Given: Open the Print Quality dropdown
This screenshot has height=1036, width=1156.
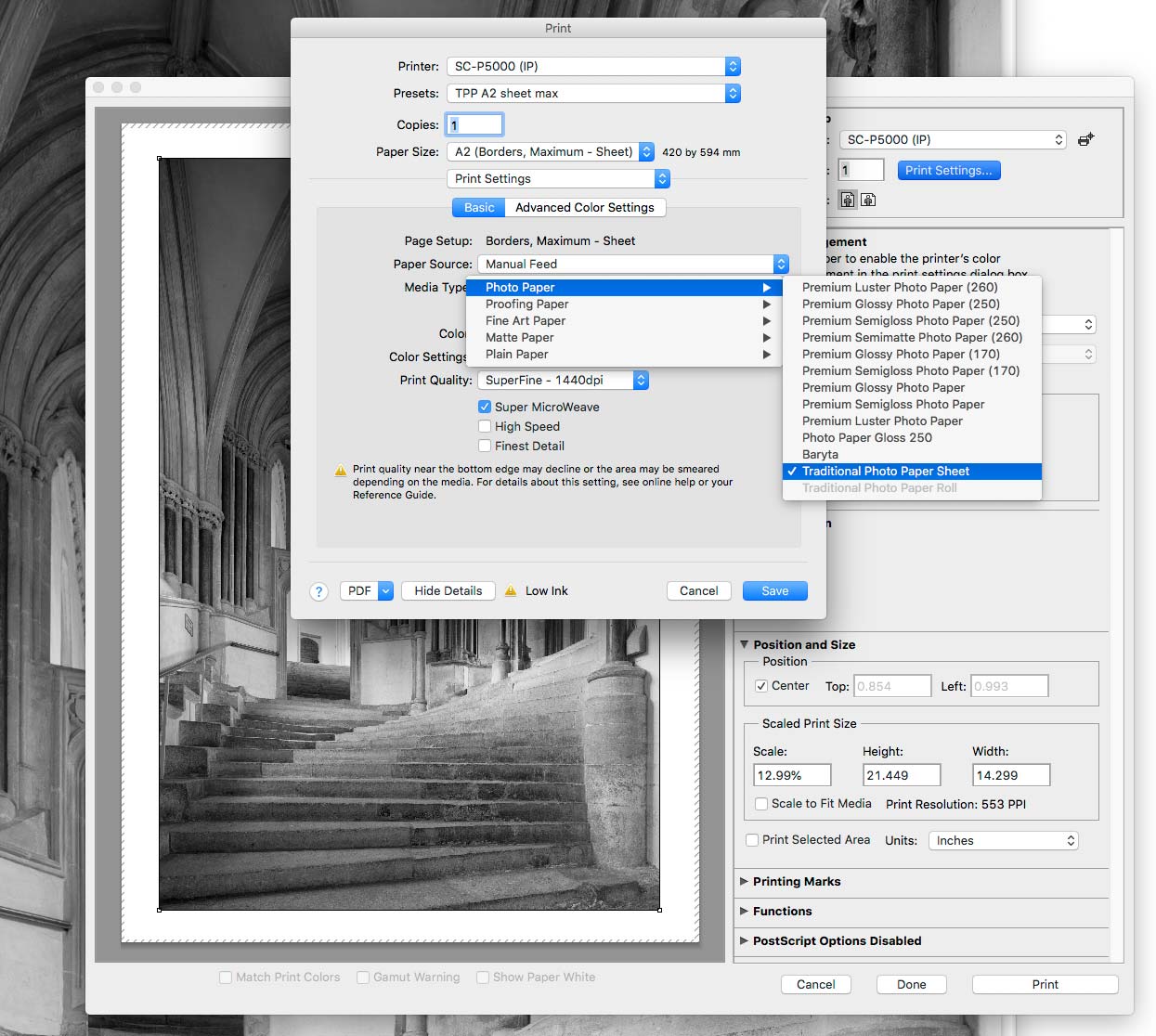Looking at the screenshot, I should (x=563, y=381).
